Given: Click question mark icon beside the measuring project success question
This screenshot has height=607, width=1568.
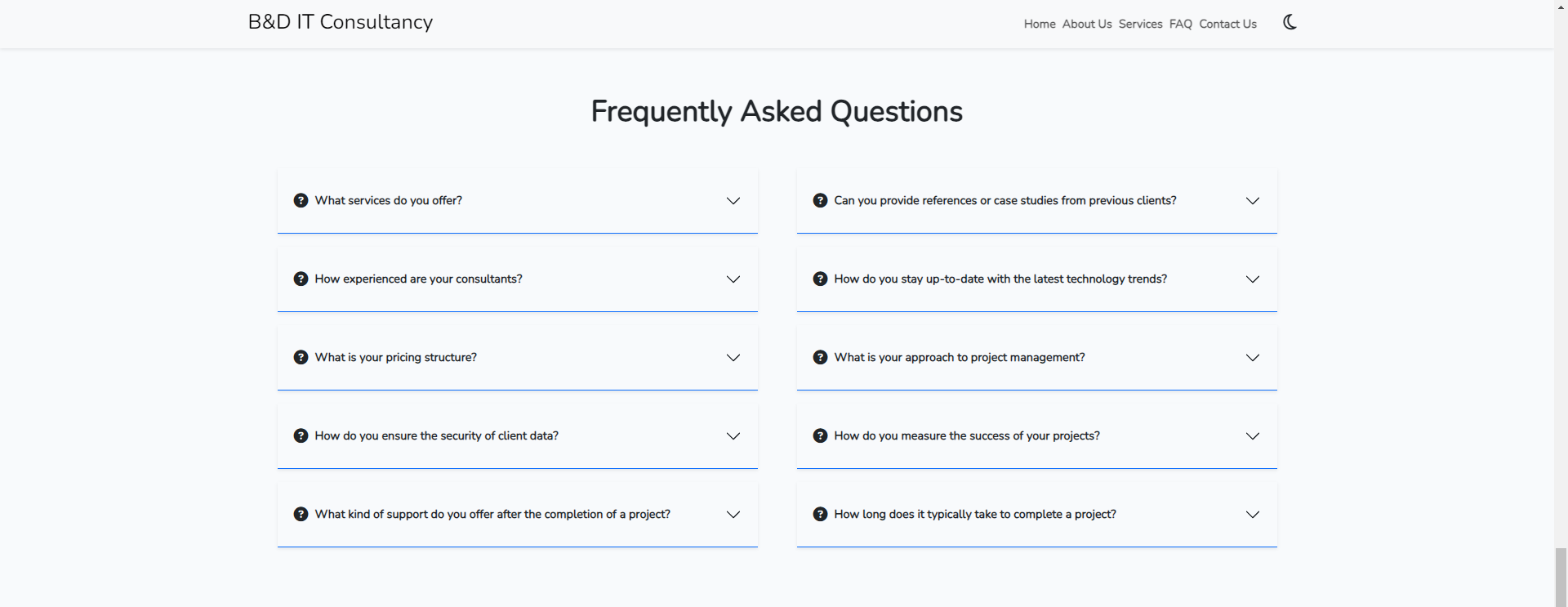Looking at the screenshot, I should (x=820, y=435).
